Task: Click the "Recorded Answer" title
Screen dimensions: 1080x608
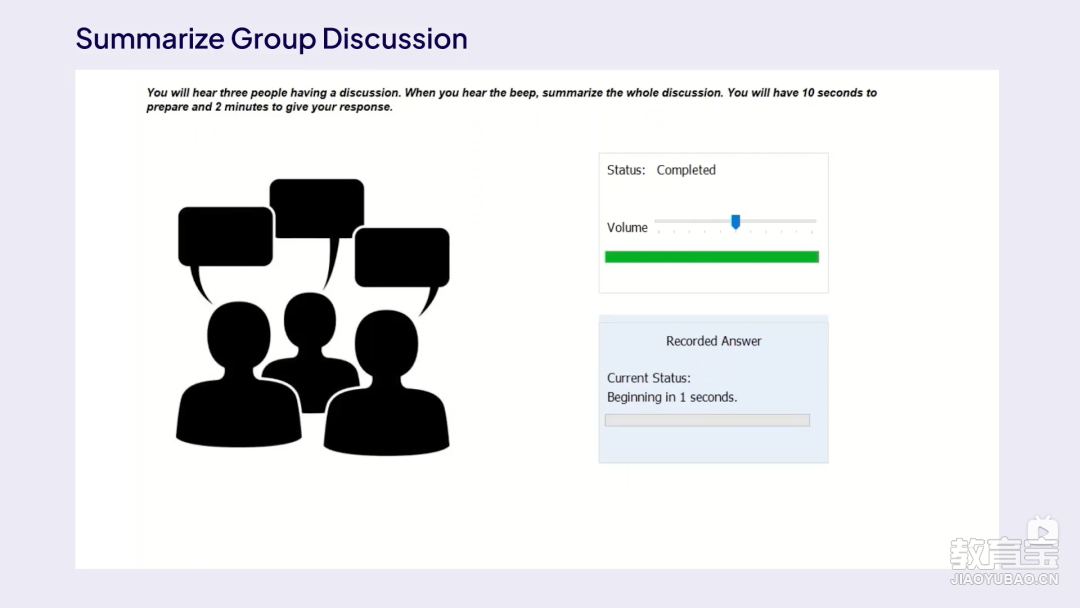Action: pos(714,341)
